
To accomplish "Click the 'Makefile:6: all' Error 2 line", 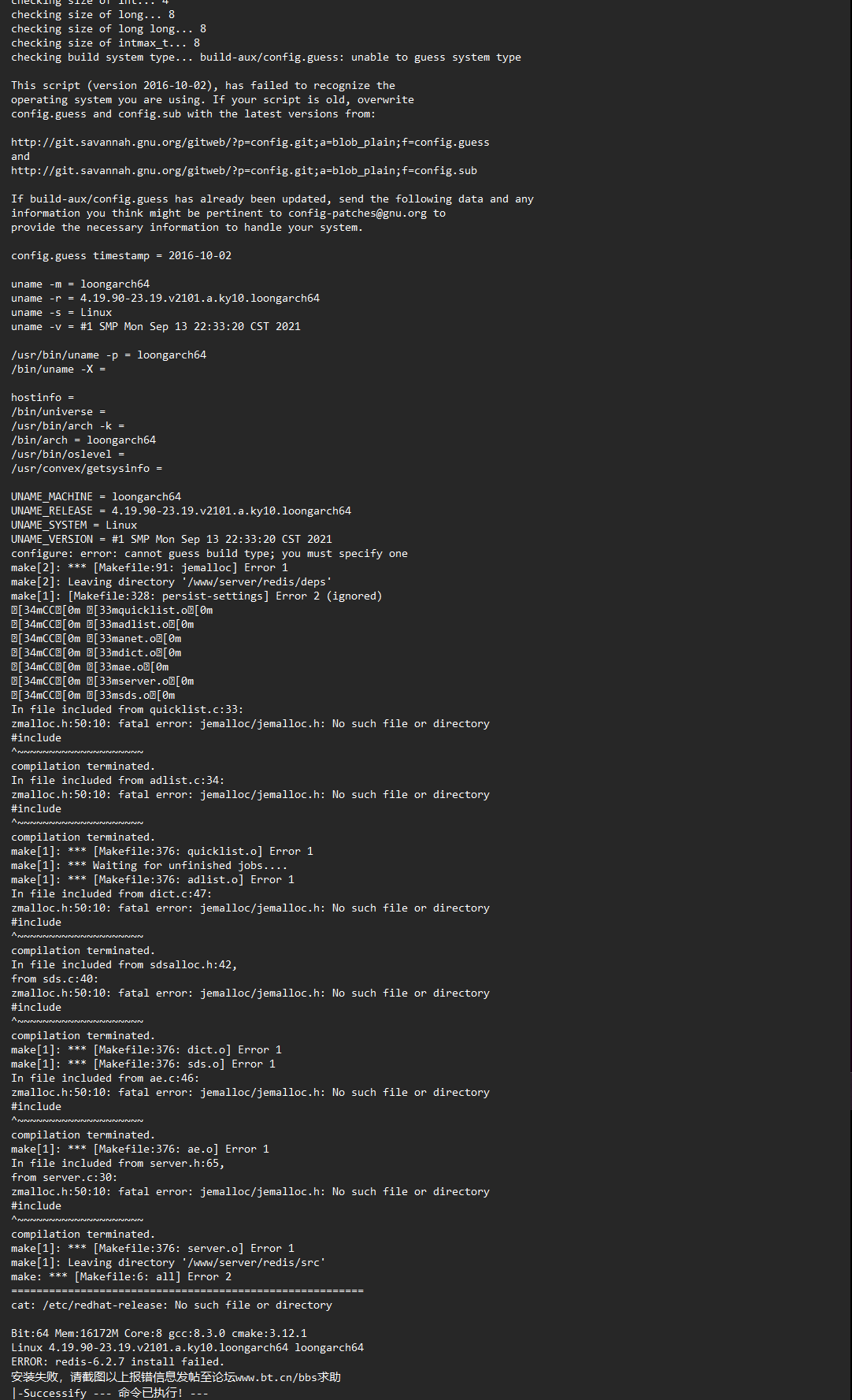I will coord(121,1277).
